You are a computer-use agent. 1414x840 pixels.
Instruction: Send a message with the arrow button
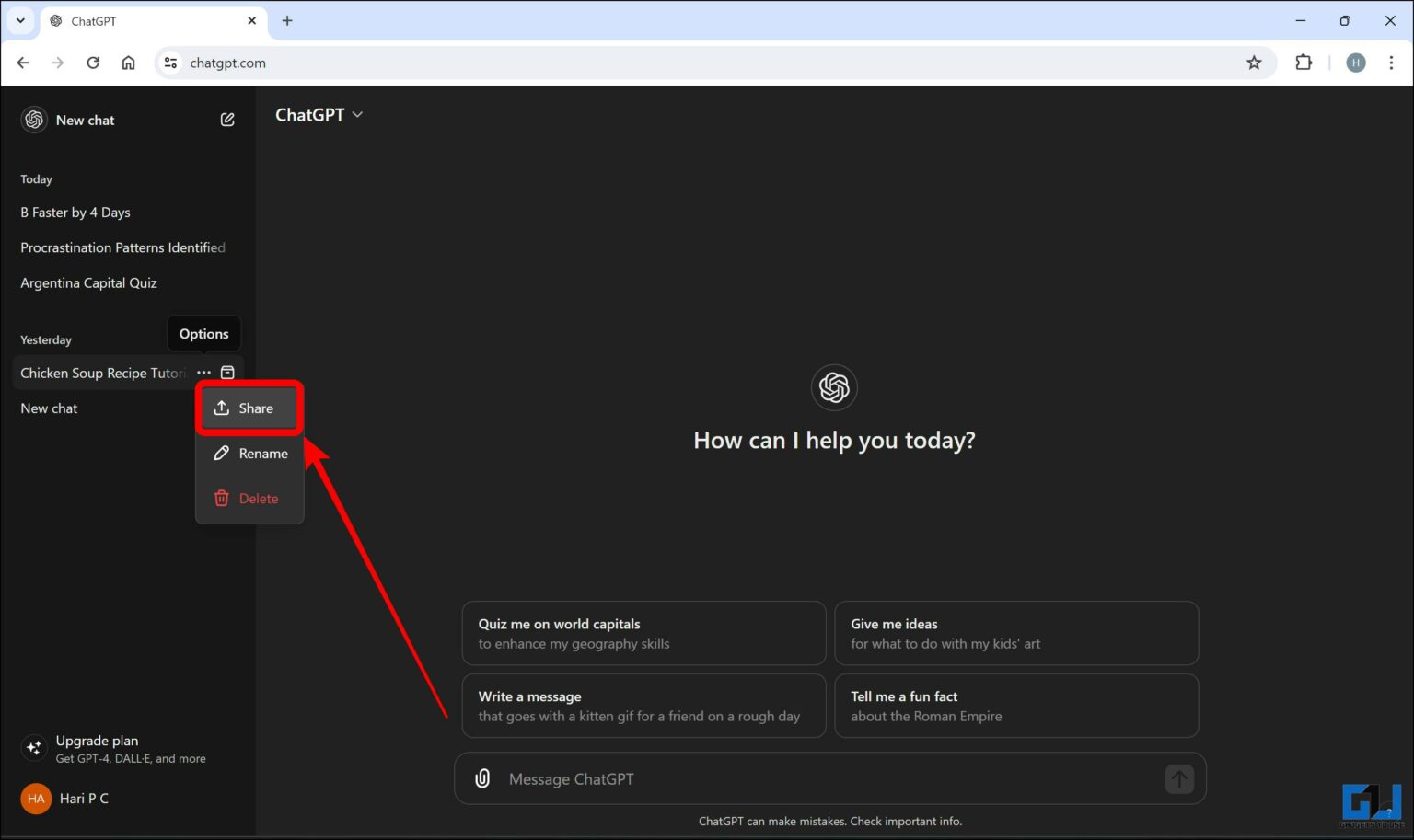tap(1178, 778)
